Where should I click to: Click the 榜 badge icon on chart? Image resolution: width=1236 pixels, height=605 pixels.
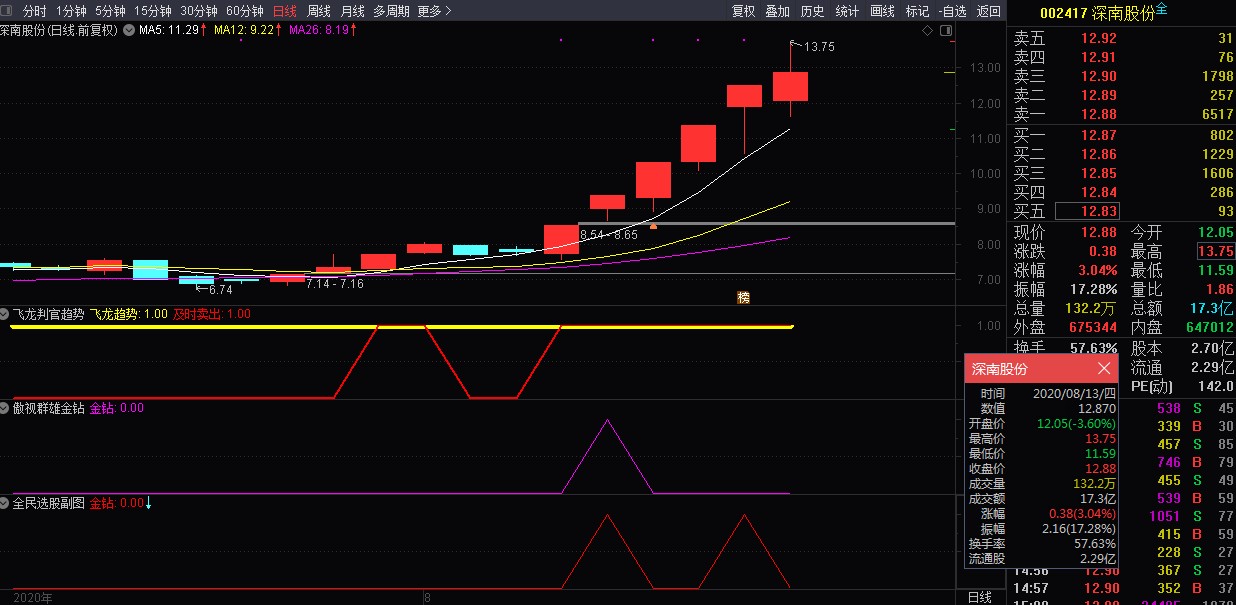tap(743, 297)
